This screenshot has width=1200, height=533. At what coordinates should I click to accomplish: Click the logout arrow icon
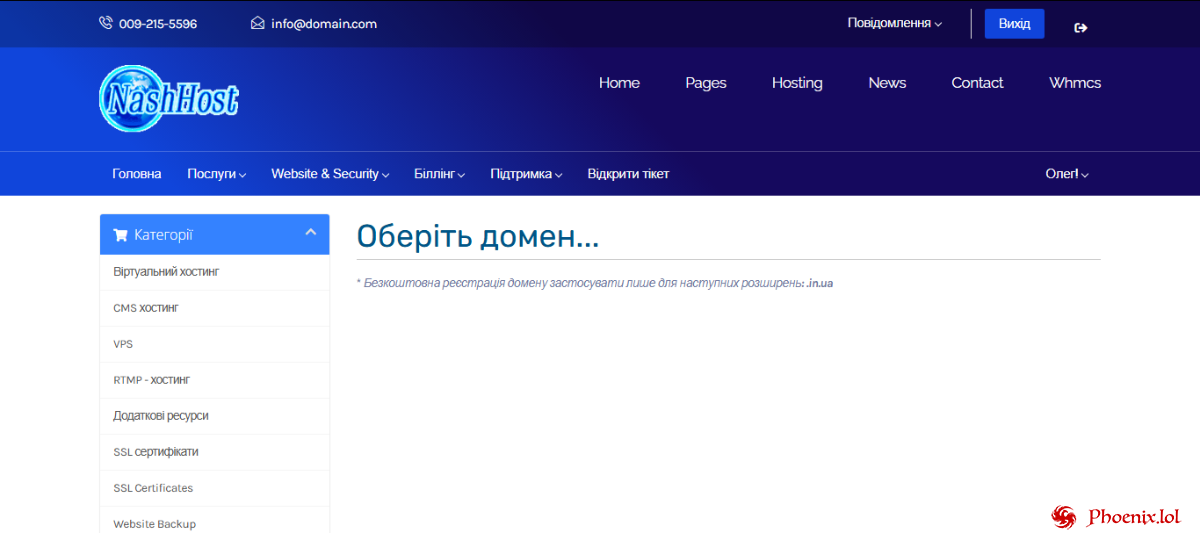pos(1080,28)
